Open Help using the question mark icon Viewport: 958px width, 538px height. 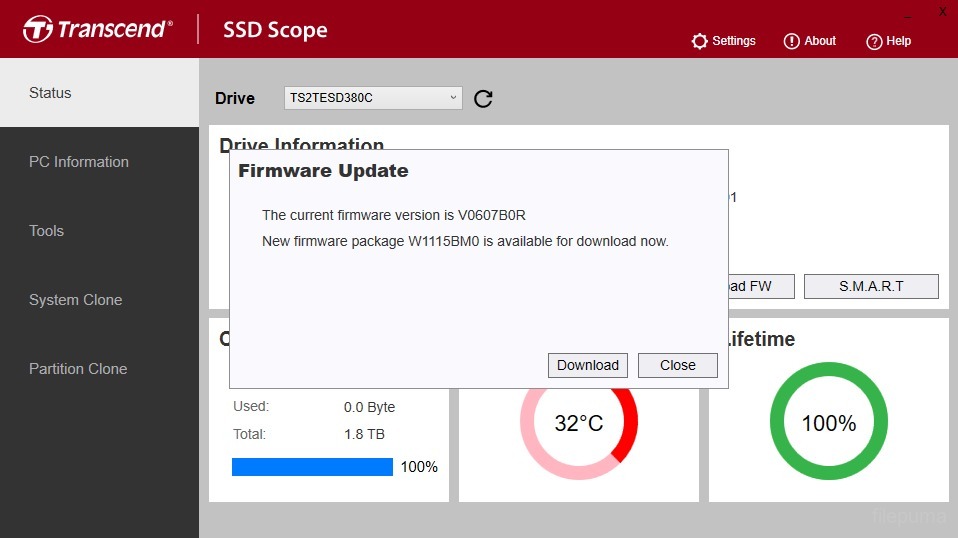pyautogui.click(x=874, y=41)
